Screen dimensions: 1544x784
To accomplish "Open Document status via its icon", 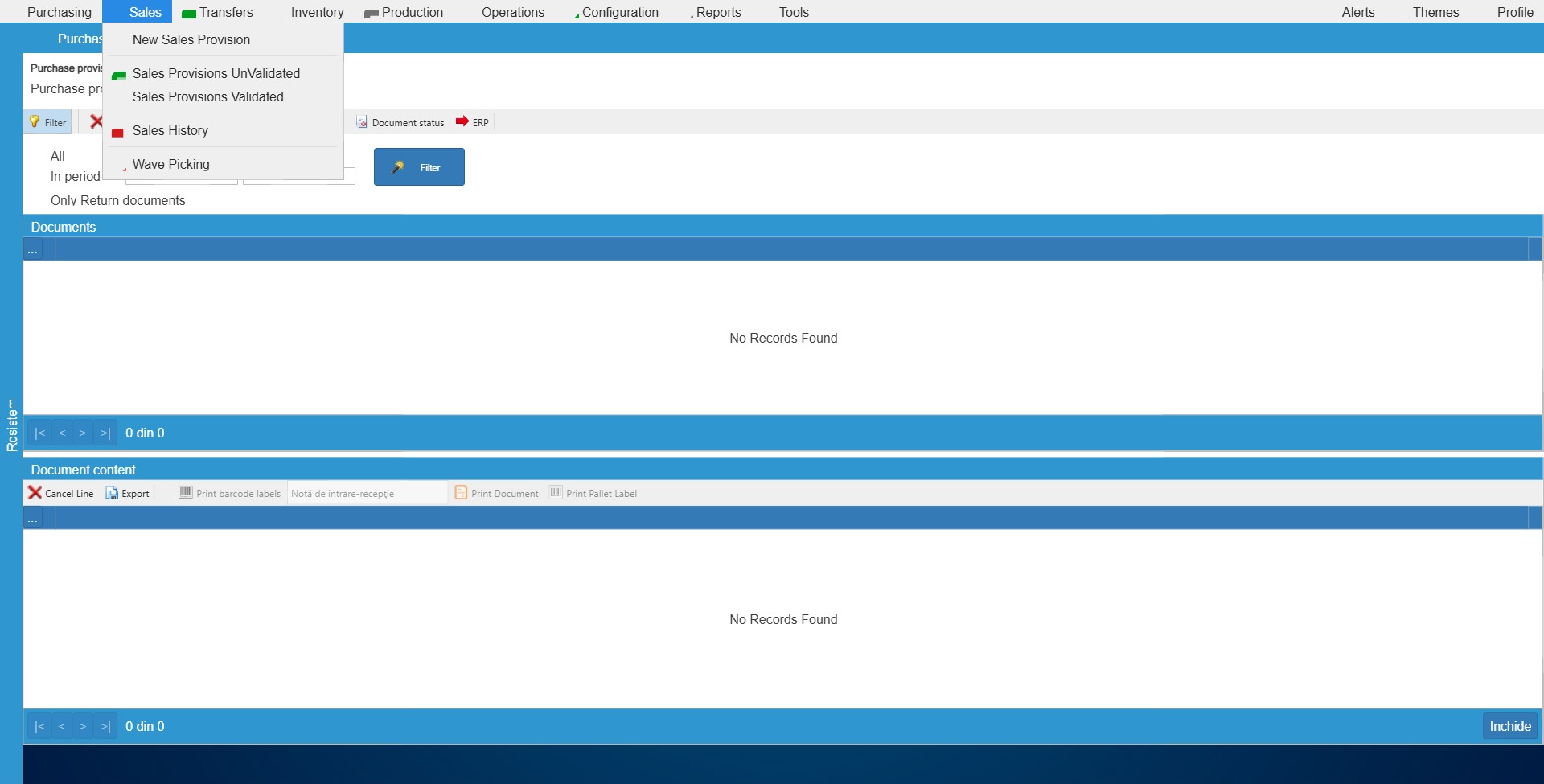I will pos(360,121).
